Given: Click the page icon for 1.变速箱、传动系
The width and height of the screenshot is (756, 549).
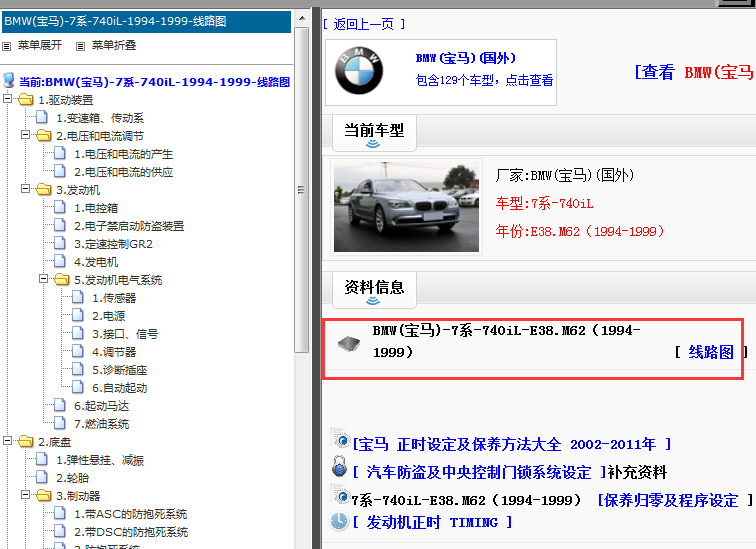Looking at the screenshot, I should click(x=42, y=117).
